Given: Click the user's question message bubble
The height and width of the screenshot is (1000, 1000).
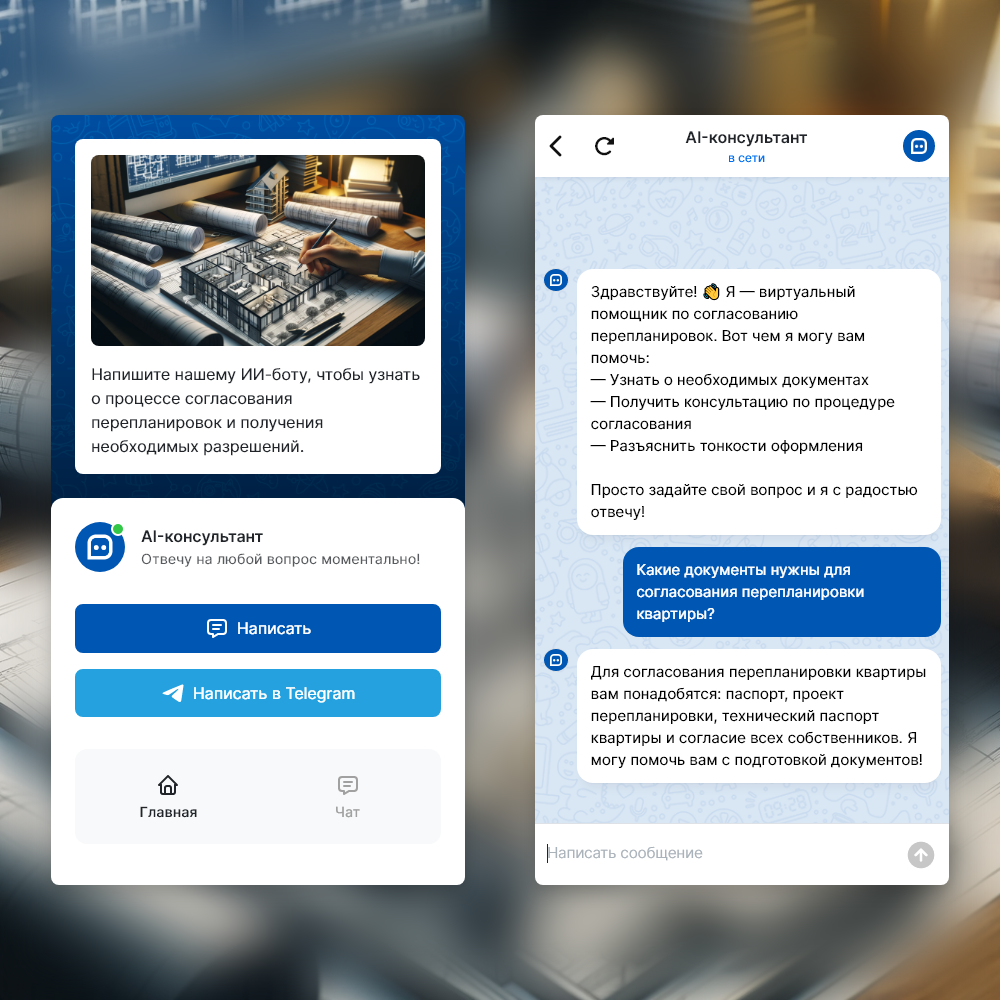Looking at the screenshot, I should 781,592.
